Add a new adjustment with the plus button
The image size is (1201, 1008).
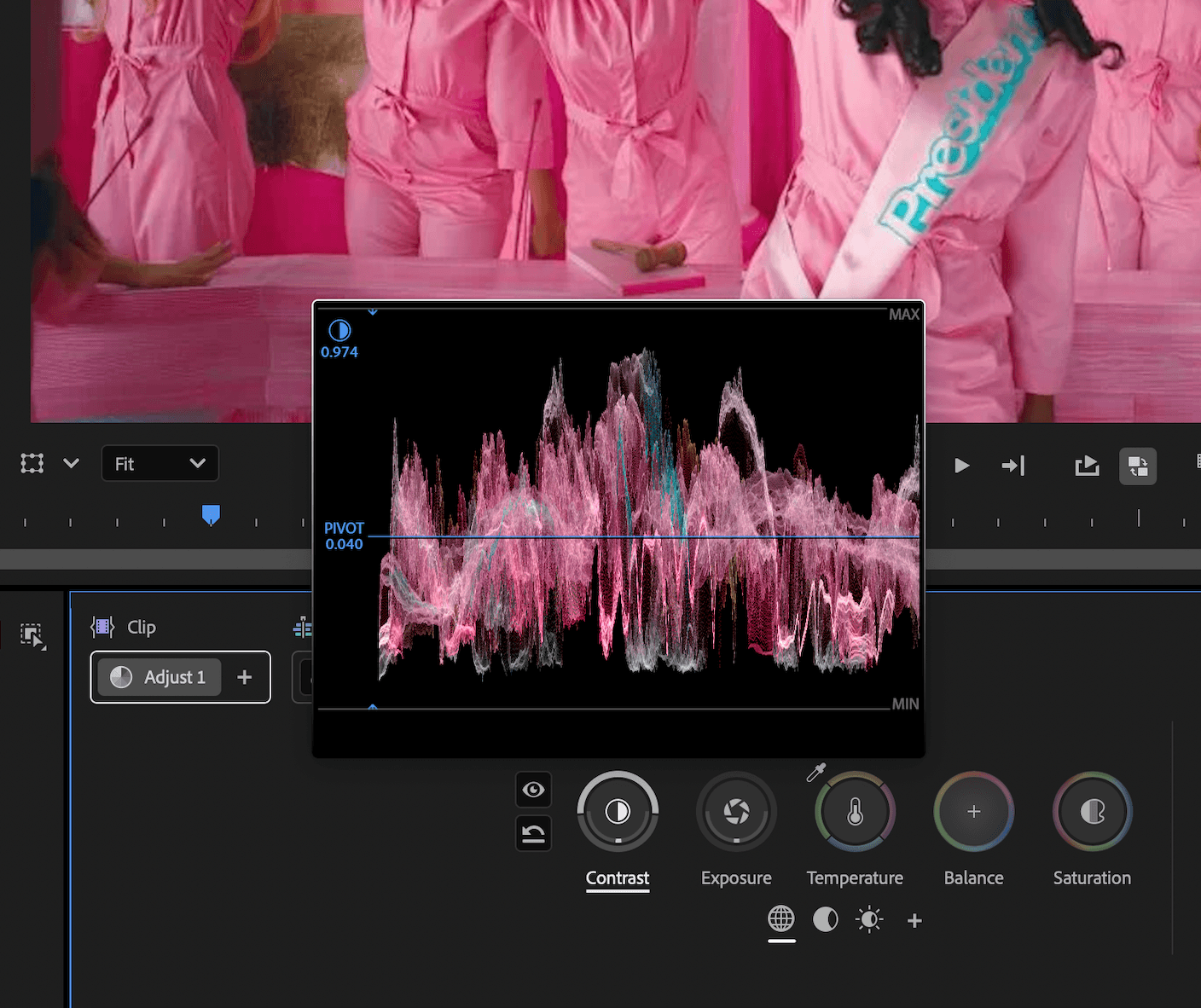point(245,677)
